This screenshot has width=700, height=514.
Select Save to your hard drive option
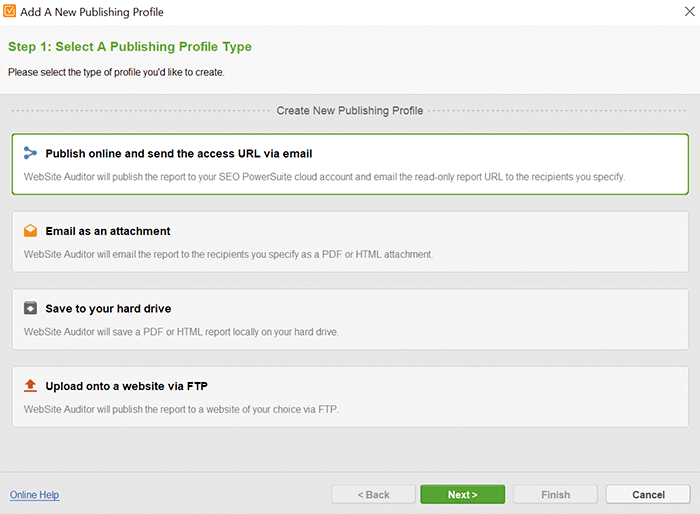[350, 319]
